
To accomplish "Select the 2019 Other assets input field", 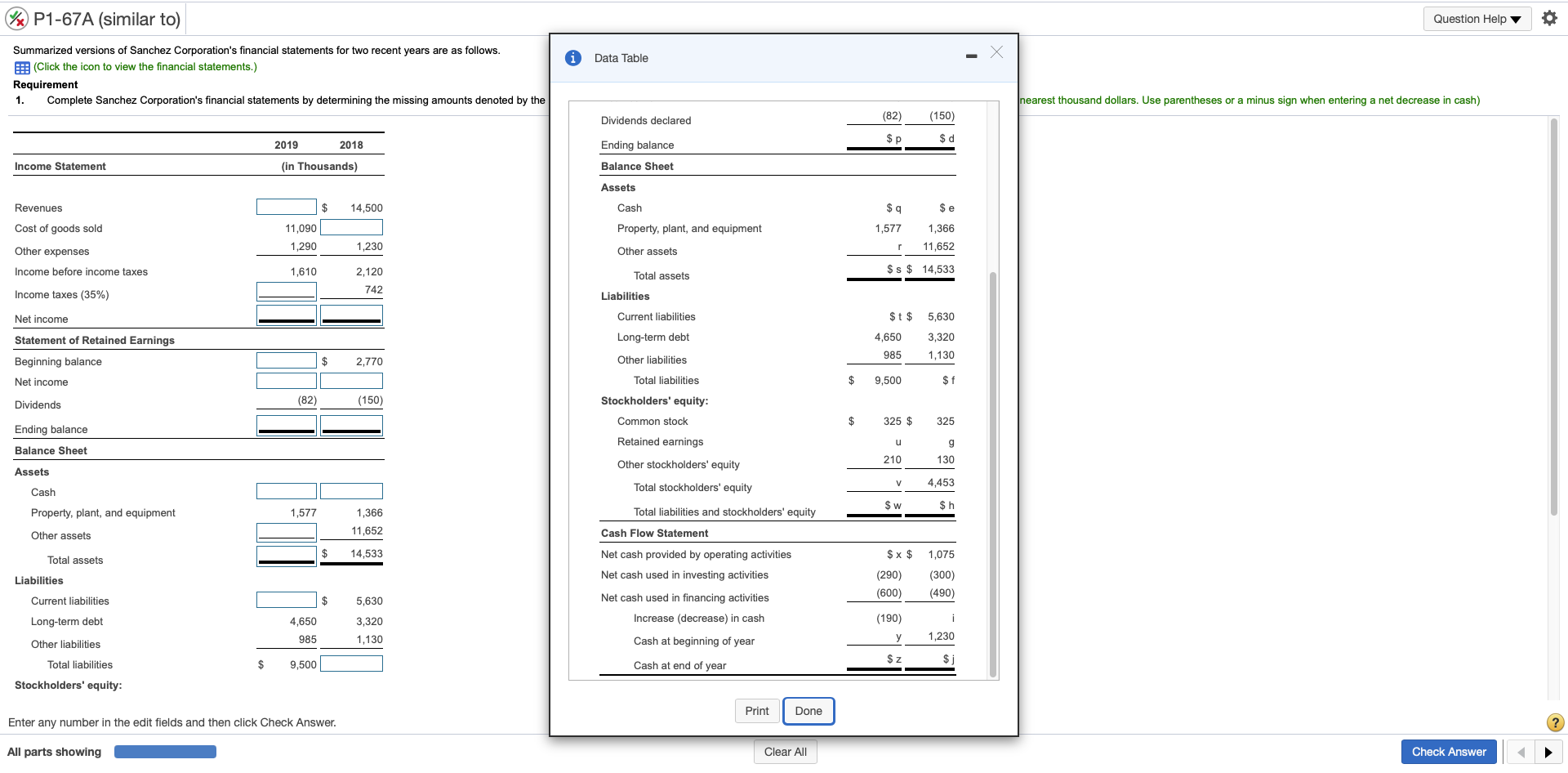I will point(287,532).
